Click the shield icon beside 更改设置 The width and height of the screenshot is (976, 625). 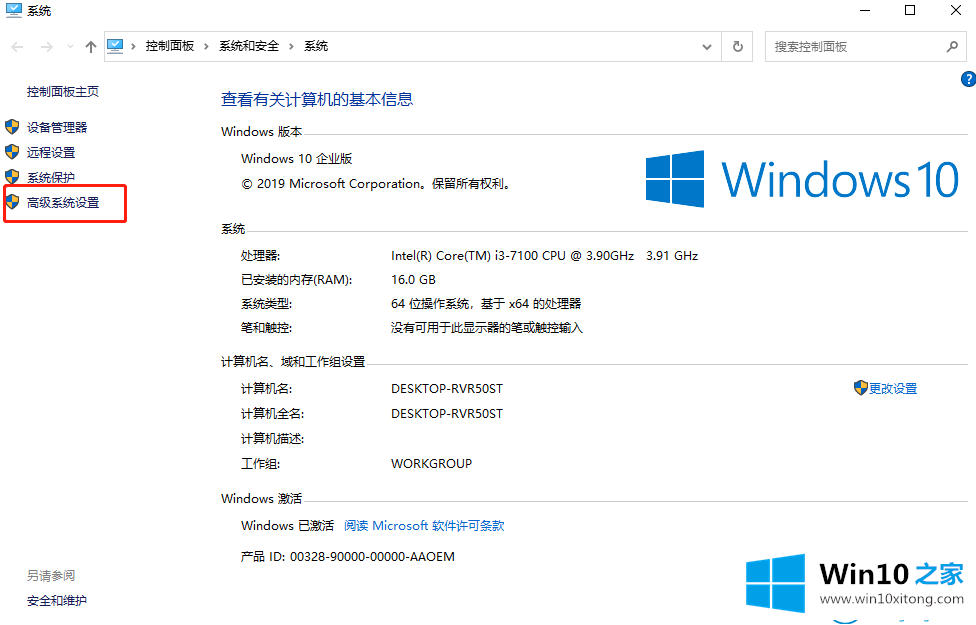click(860, 388)
